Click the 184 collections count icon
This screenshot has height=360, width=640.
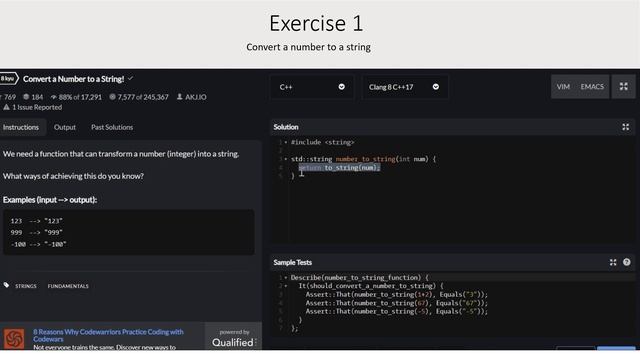[26, 97]
